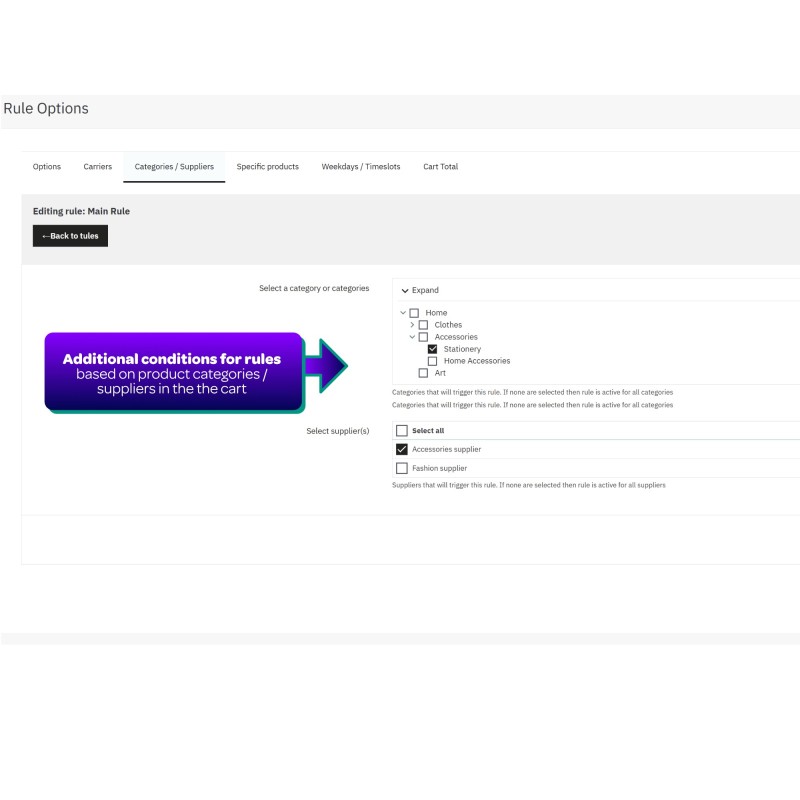
Task: Click the 'Rule Options' heading
Action: point(46,108)
